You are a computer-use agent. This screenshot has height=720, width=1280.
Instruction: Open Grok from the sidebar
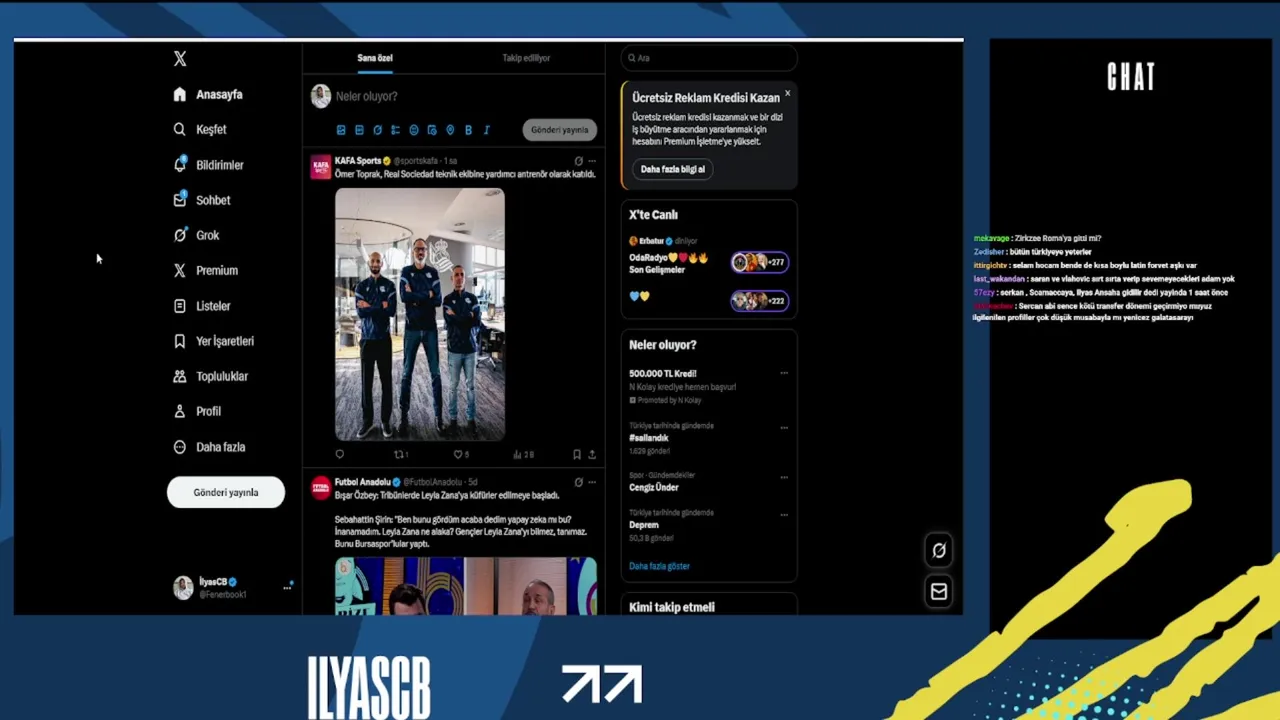[196, 235]
